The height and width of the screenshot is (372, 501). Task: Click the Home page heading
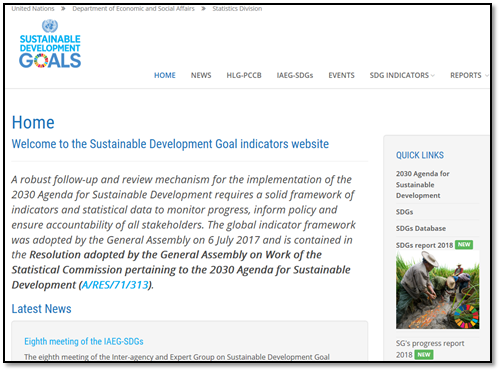point(33,122)
